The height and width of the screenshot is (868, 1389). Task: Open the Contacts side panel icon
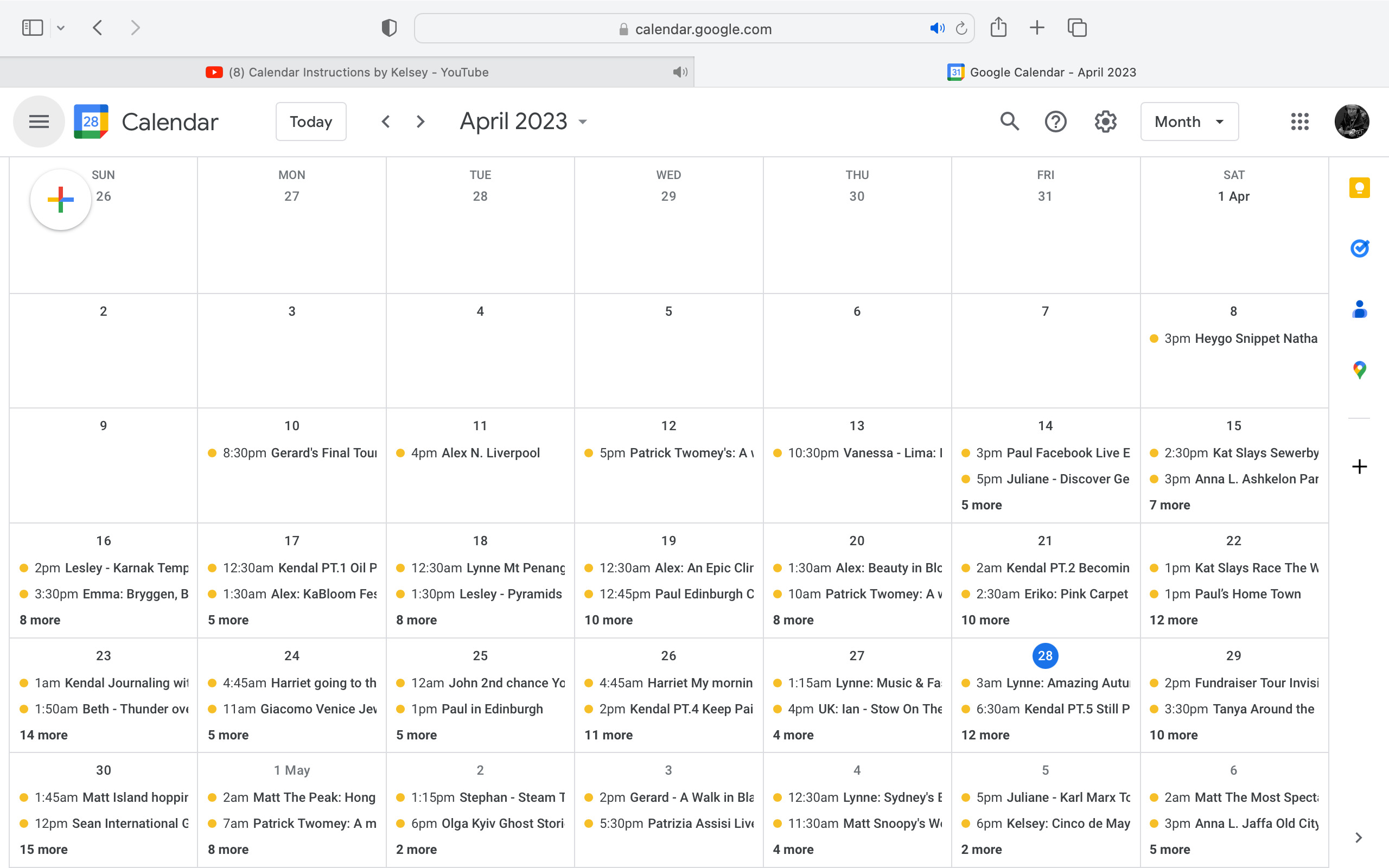pos(1359,309)
